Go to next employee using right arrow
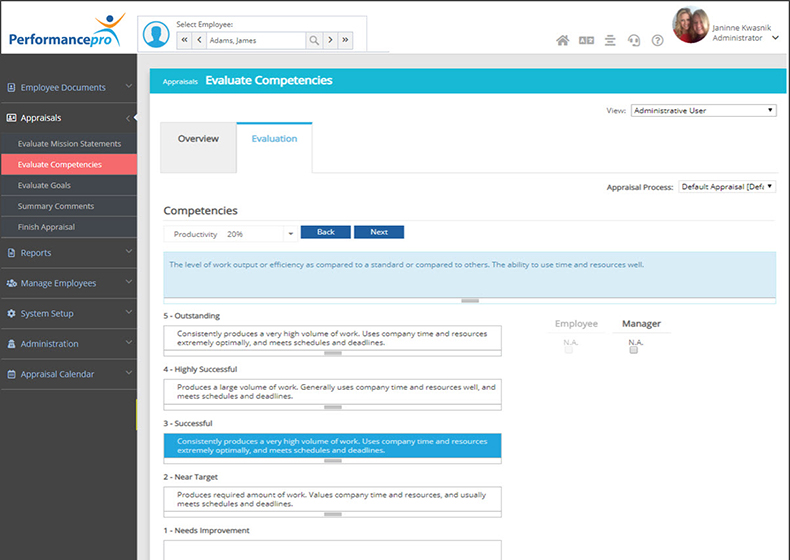 pyautogui.click(x=331, y=40)
